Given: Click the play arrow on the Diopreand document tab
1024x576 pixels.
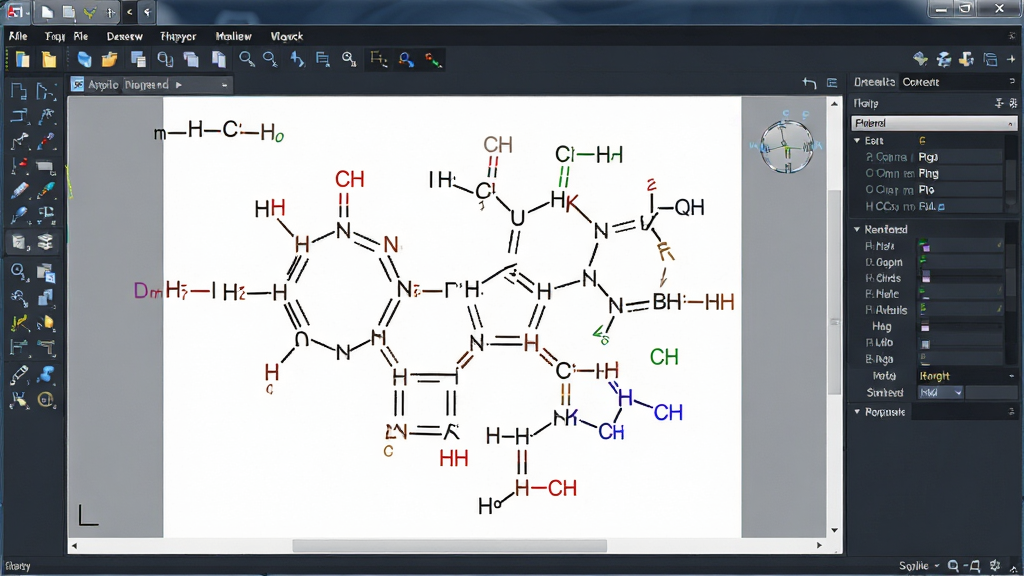Looking at the screenshot, I should coord(178,85).
